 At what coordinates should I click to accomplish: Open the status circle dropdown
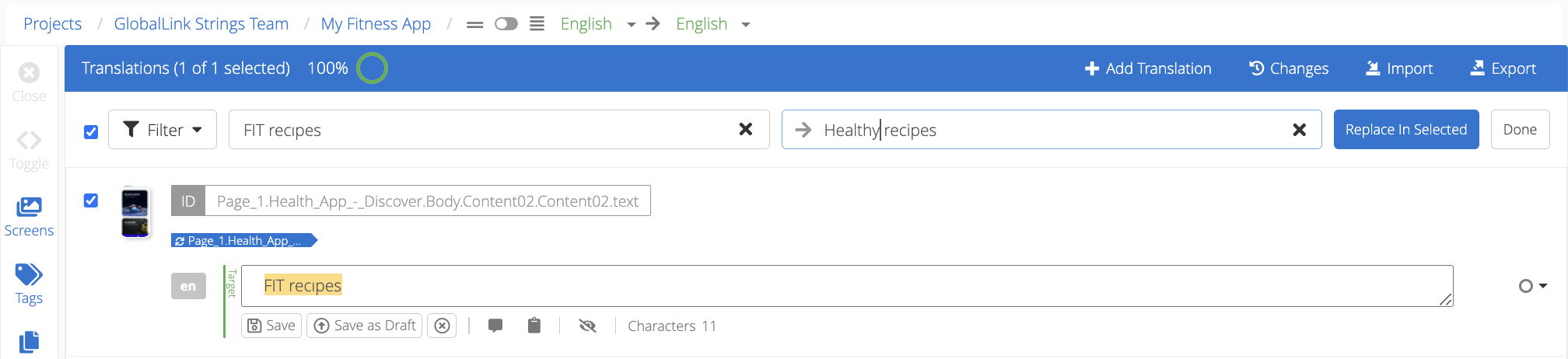pos(1532,286)
